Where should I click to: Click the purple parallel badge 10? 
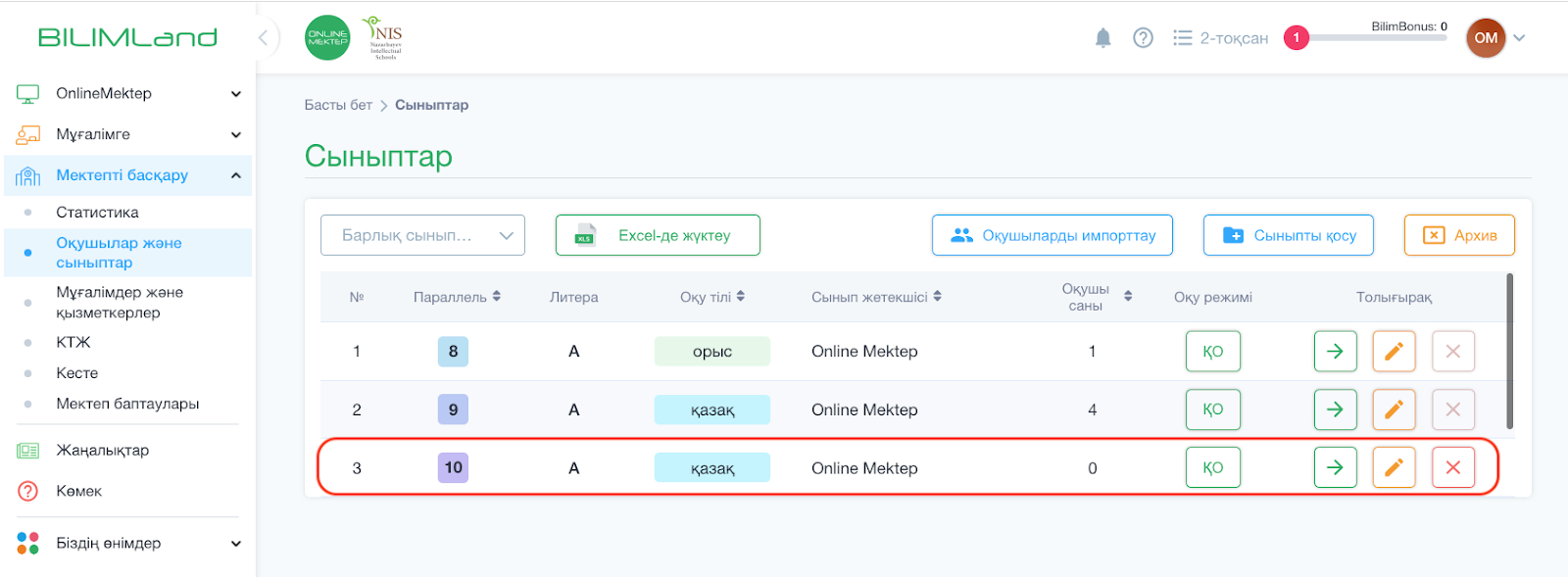tap(453, 467)
